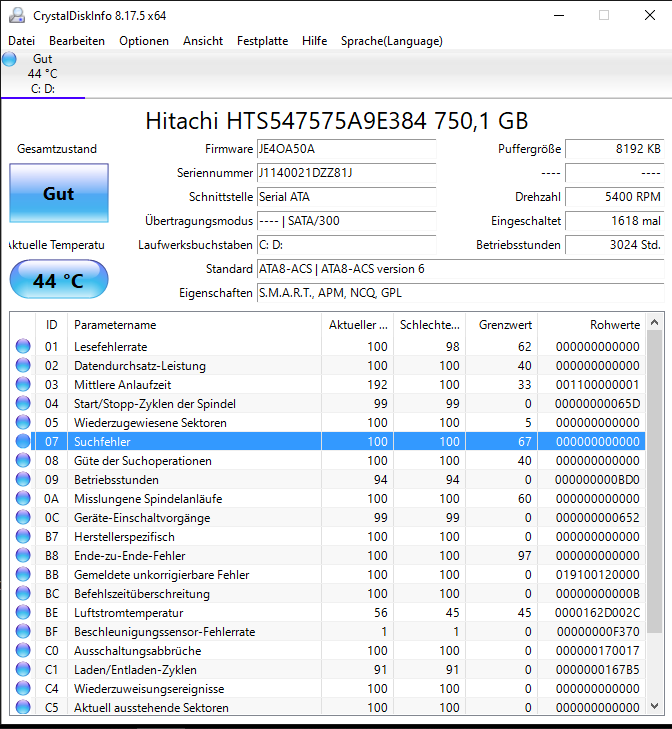Open the Hilfe menu
The image size is (672, 729).
(x=314, y=41)
